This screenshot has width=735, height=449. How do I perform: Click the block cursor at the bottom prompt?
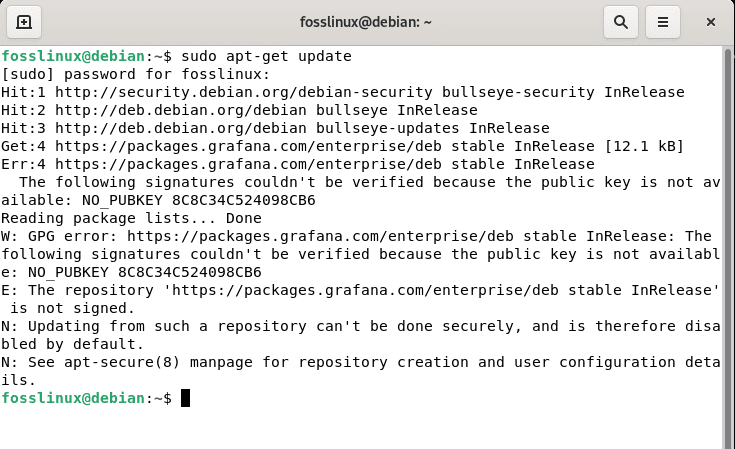click(185, 398)
